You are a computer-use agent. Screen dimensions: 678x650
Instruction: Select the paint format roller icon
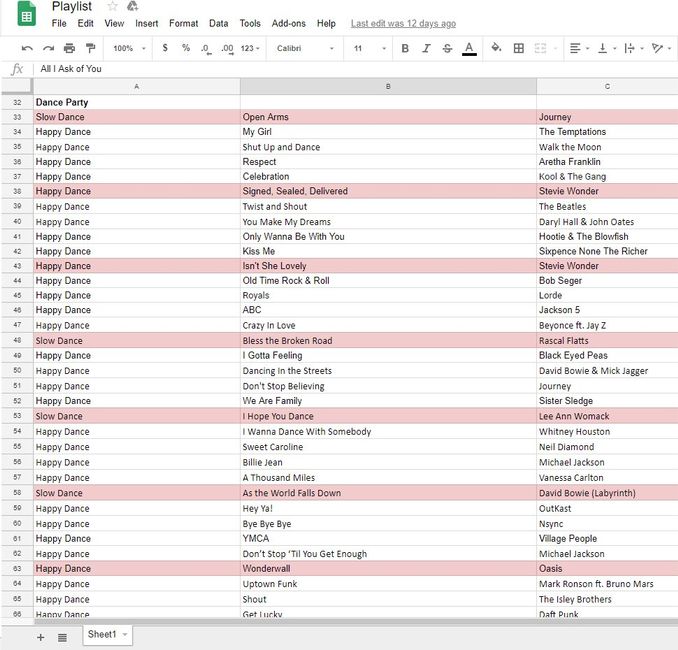(x=90, y=48)
